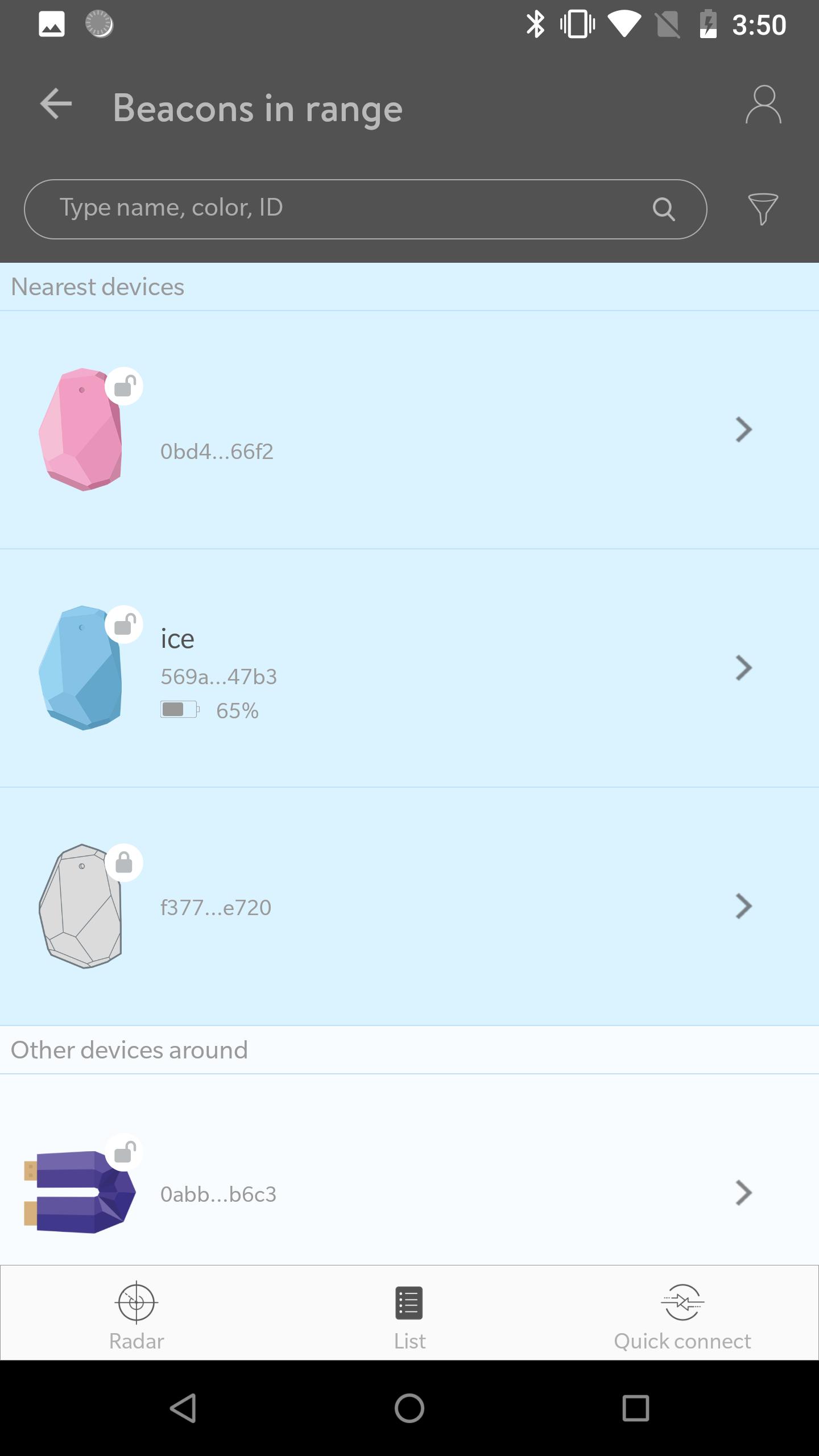Viewport: 819px width, 1456px height.
Task: Open the user profile icon
Action: click(763, 105)
